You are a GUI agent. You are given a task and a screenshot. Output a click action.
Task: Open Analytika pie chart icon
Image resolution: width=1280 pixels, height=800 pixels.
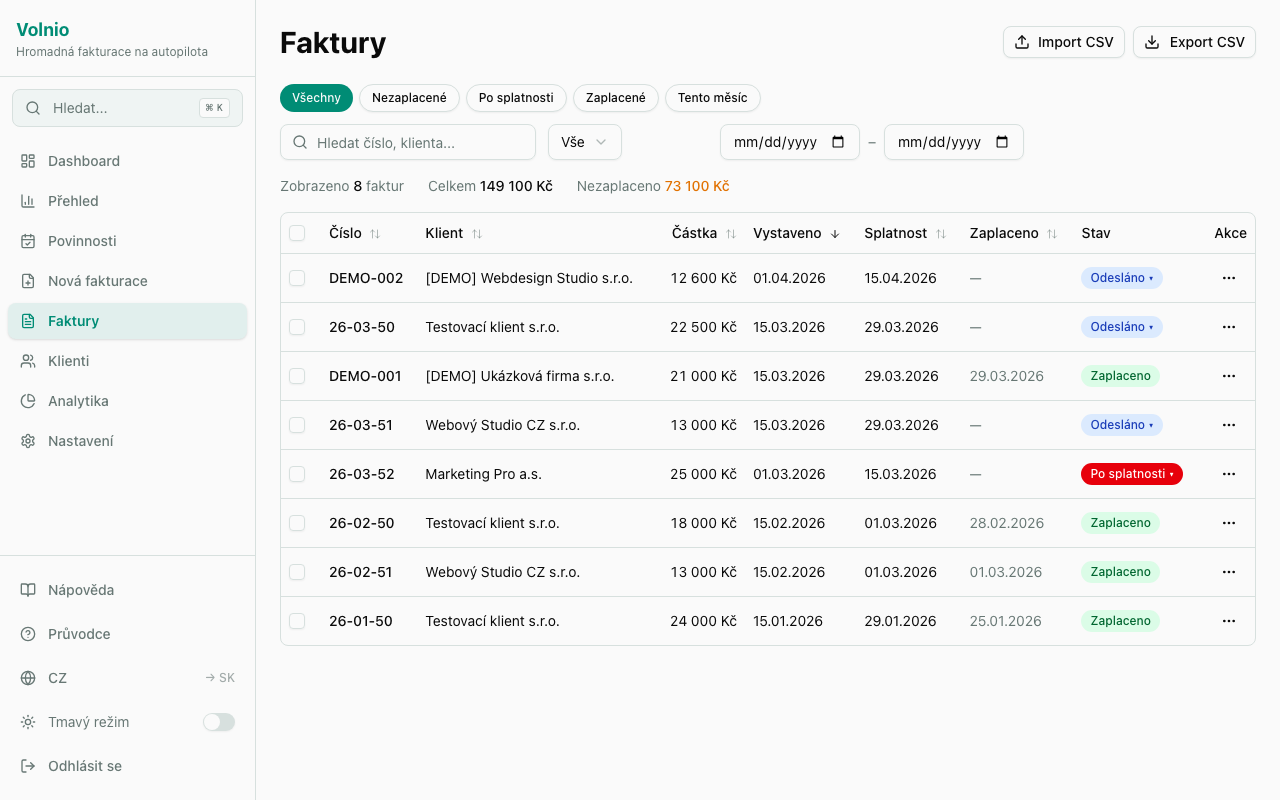[28, 401]
